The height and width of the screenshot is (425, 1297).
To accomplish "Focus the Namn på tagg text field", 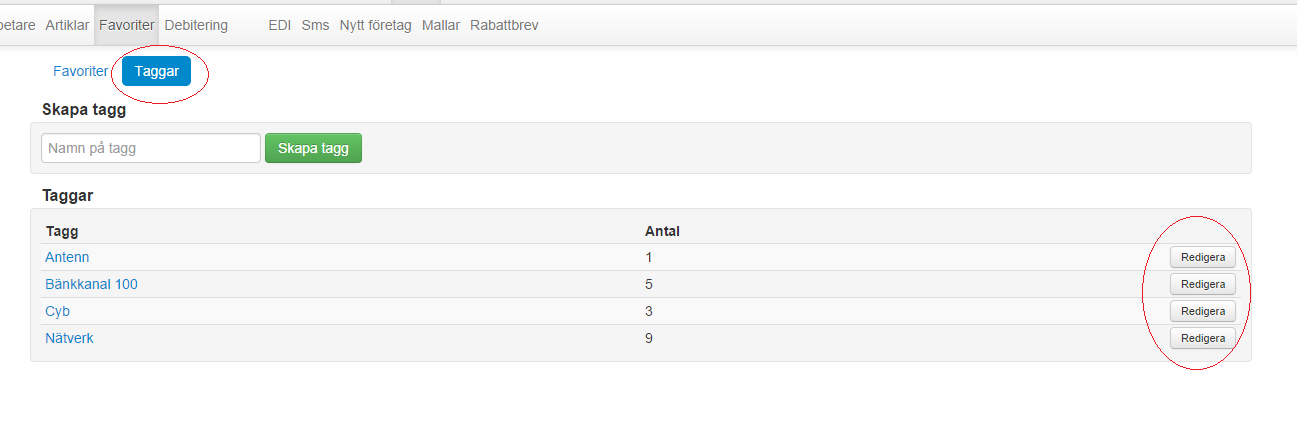I will point(151,148).
